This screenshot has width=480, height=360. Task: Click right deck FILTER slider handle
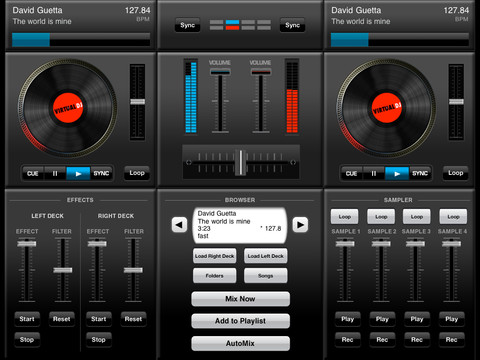(x=133, y=270)
